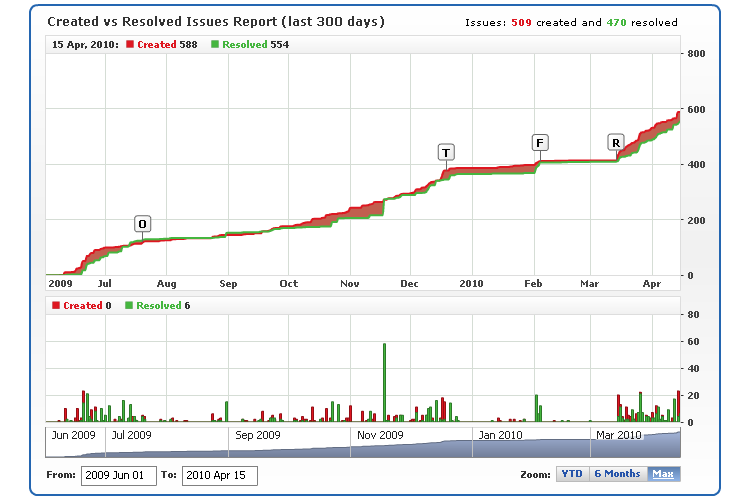Click green Resolved swatch in top legend
750x500 pixels.
pos(215,45)
